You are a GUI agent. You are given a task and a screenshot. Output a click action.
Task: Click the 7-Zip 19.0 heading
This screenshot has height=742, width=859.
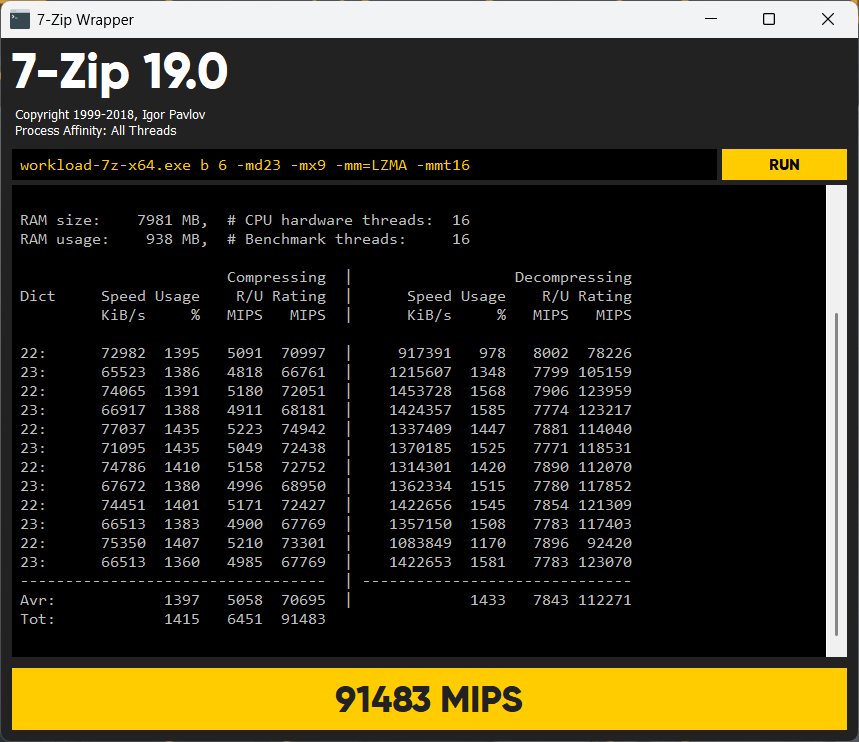(x=120, y=72)
